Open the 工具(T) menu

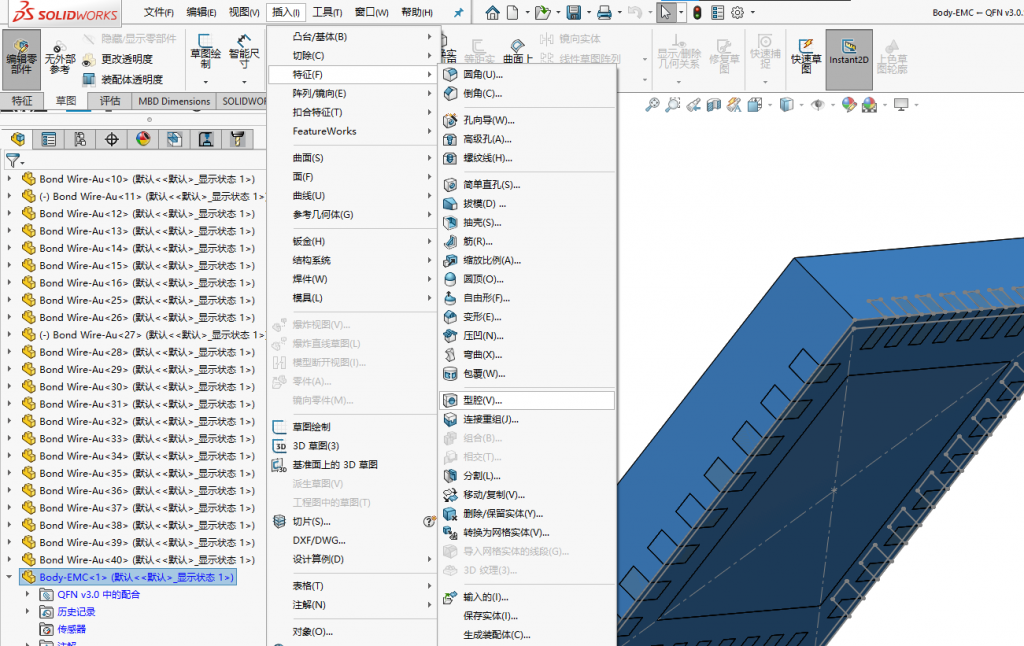coord(327,12)
